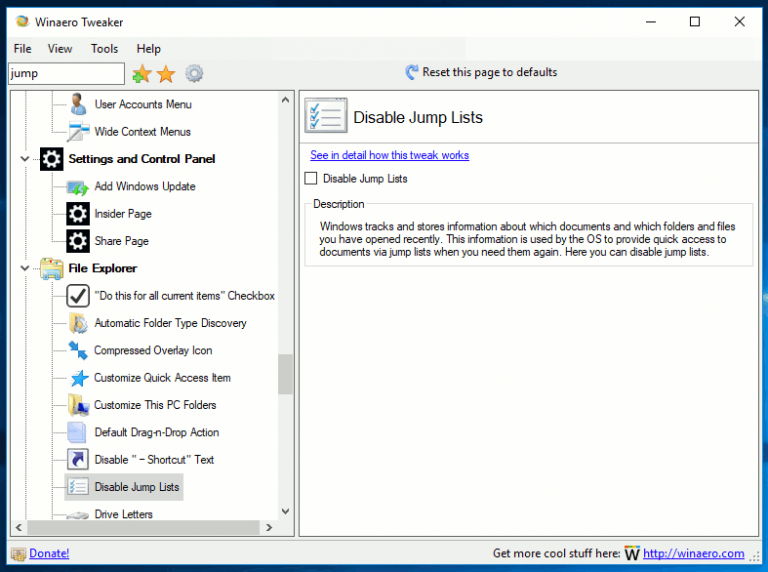This screenshot has width=768, height=572.
Task: Open See in detail how this tweak works link
Action: tap(389, 155)
